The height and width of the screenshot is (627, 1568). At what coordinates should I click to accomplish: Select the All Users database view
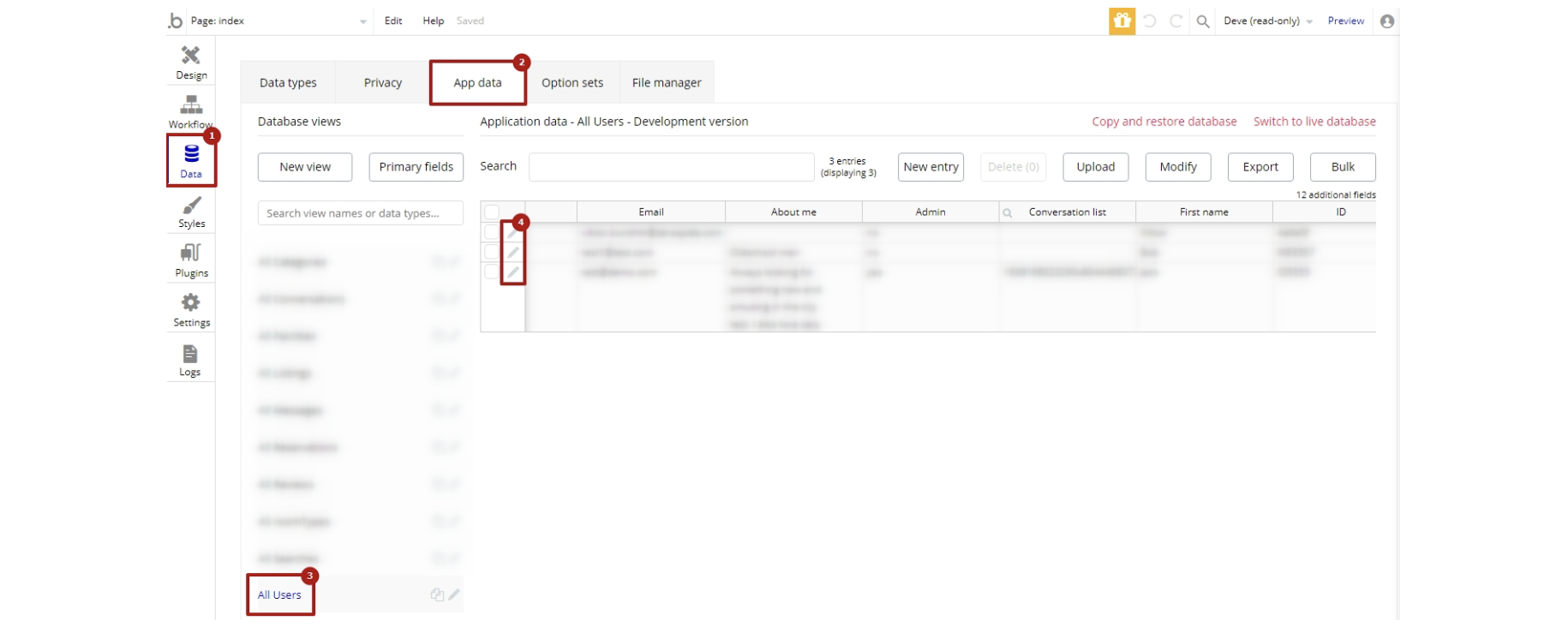pos(279,595)
